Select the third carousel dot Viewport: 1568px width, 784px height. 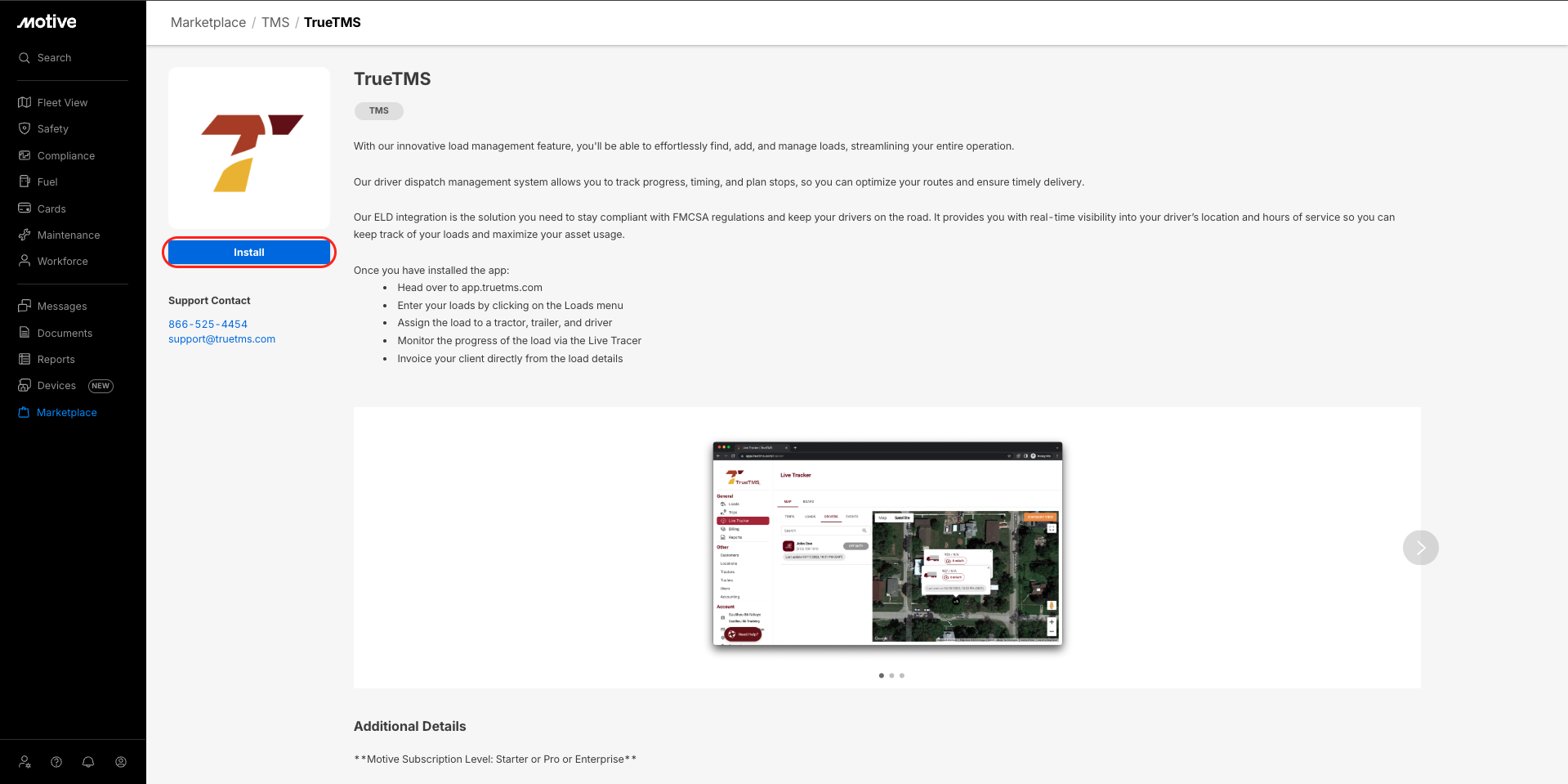902,676
